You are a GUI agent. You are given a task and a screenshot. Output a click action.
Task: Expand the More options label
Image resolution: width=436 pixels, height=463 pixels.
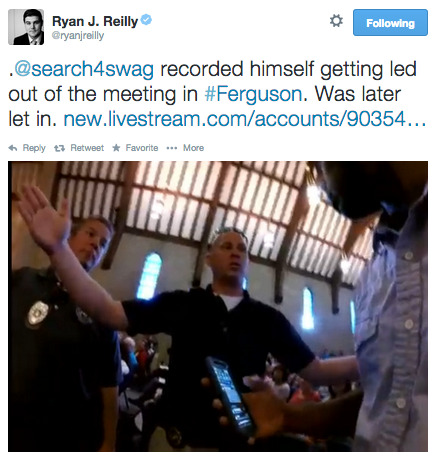pyautogui.click(x=193, y=148)
